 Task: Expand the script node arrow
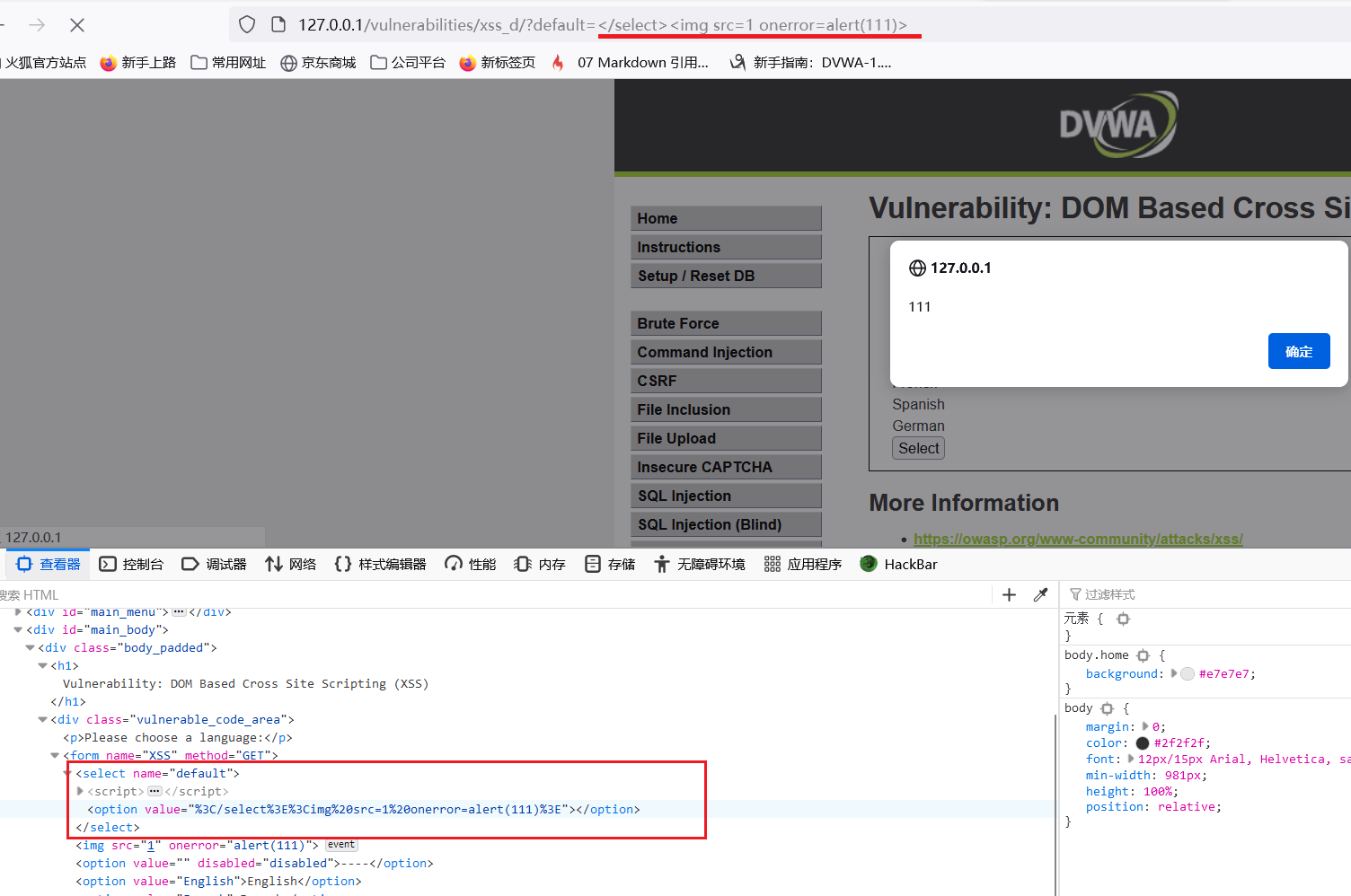point(80,791)
